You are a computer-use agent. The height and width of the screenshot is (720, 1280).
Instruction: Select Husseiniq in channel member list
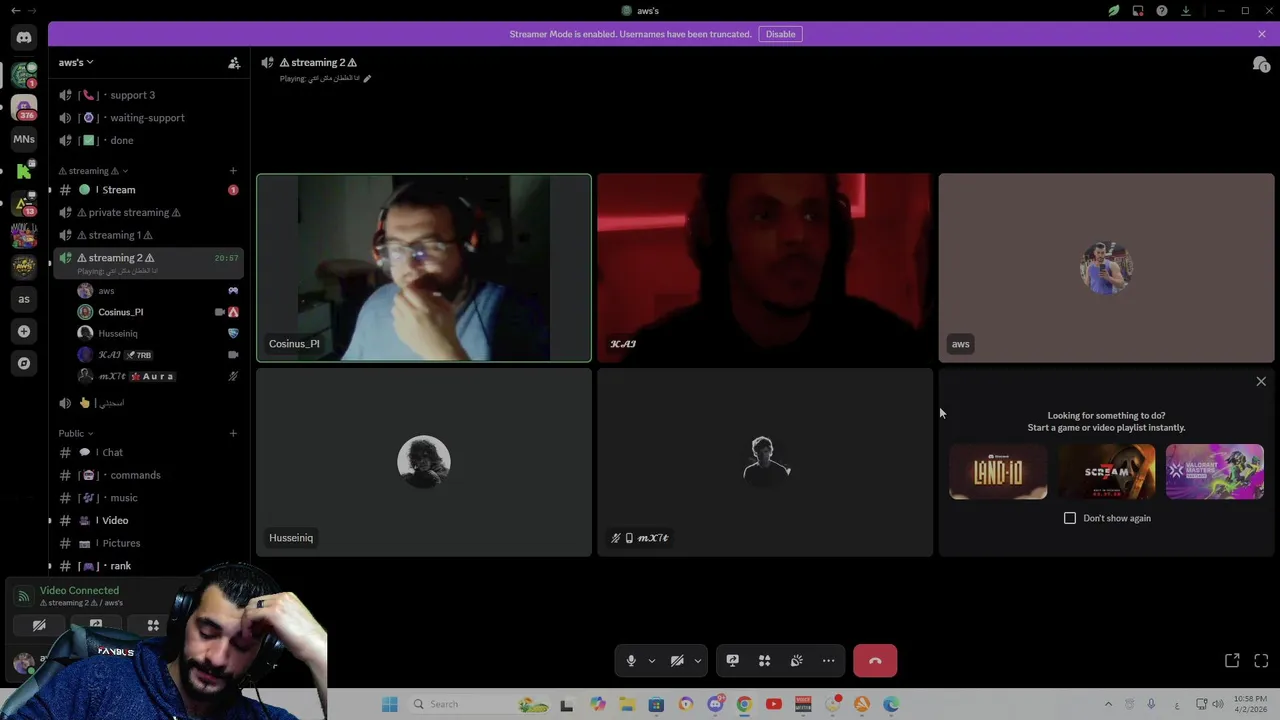[158, 333]
